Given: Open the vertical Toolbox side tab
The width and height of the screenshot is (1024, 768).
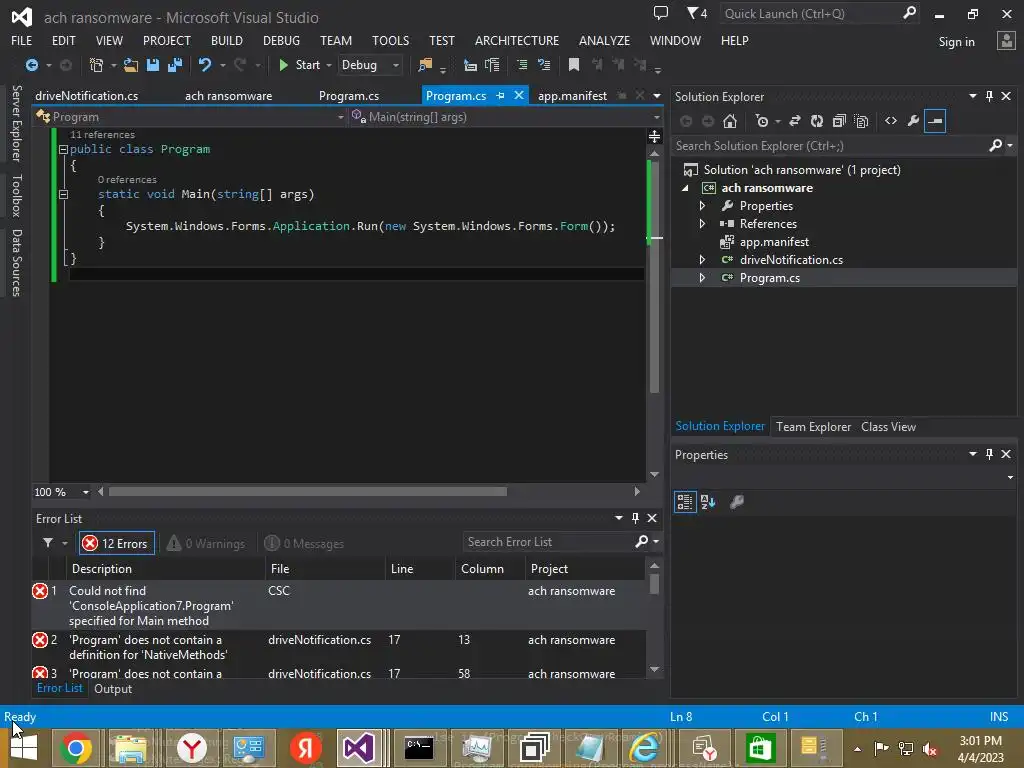Looking at the screenshot, I should 16,195.
